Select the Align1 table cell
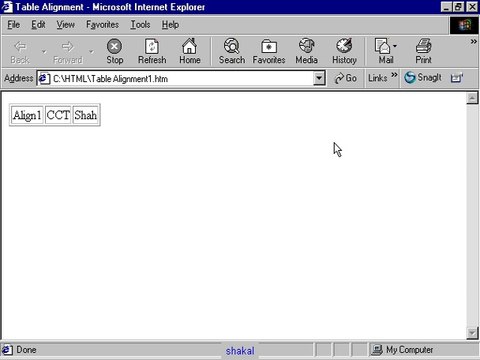This screenshot has width=480, height=360. [27, 115]
